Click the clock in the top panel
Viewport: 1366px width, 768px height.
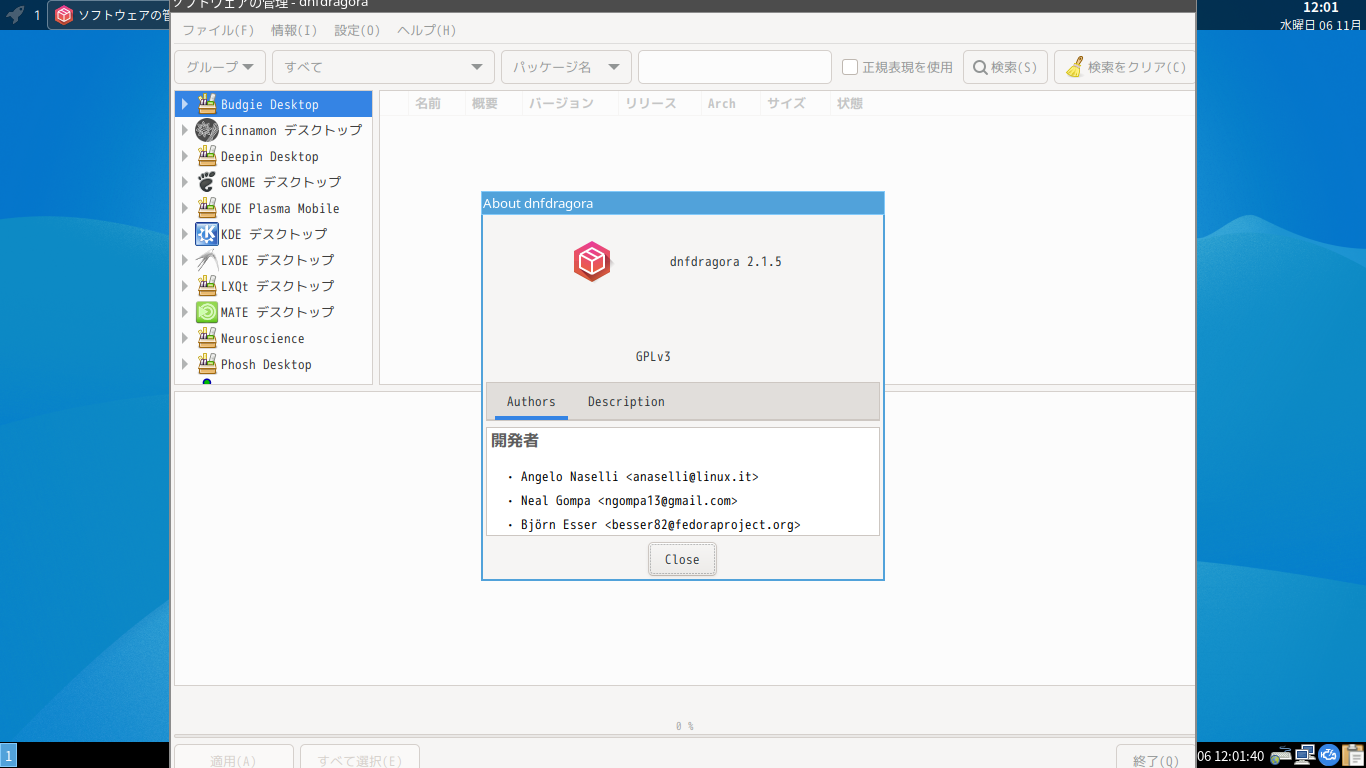(x=1320, y=15)
